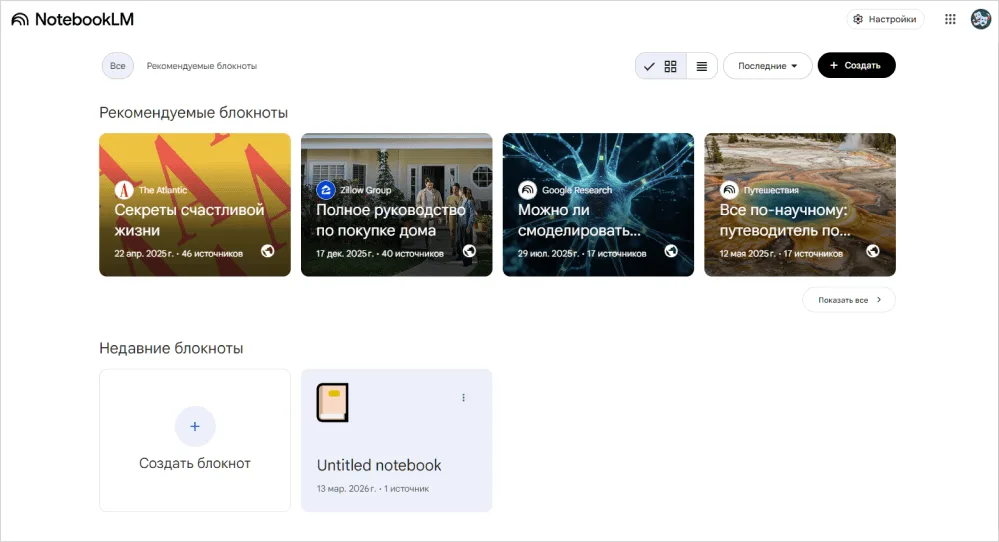Screen dimensions: 999x542
Task: Click the Zillow Group logo icon
Action: pyautogui.click(x=325, y=190)
